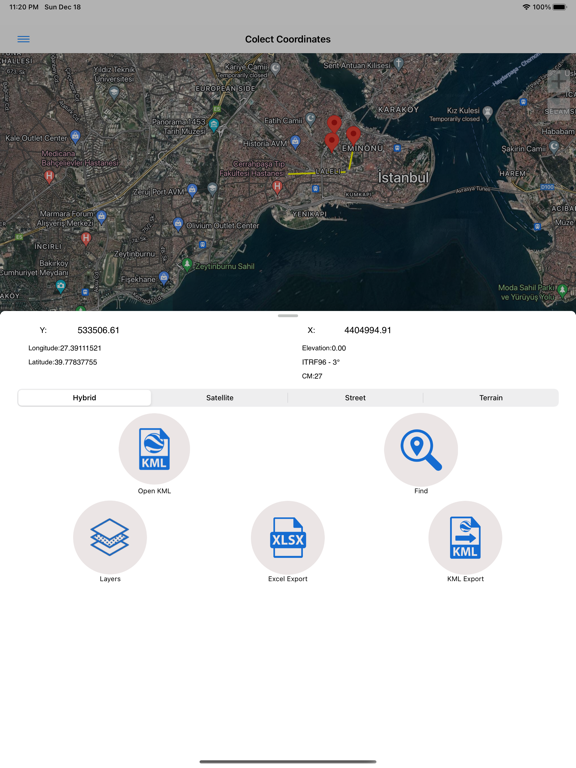The height and width of the screenshot is (768, 576).
Task: Tap Historia AVM shopping marker
Action: [x=295, y=143]
